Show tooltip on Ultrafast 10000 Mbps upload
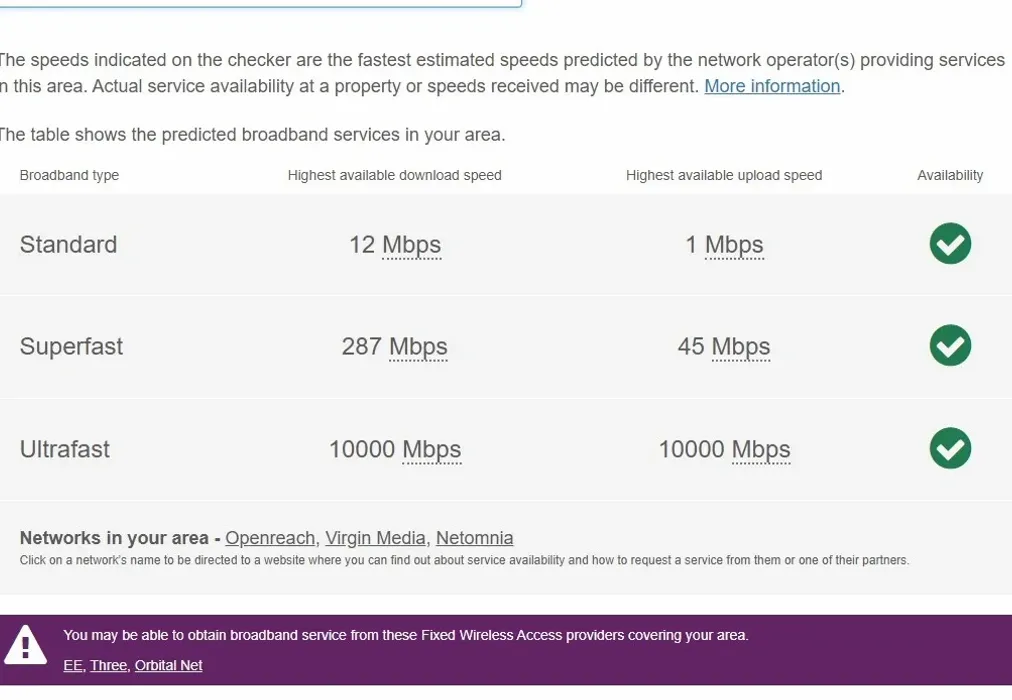This screenshot has width=1012, height=700. [763, 449]
